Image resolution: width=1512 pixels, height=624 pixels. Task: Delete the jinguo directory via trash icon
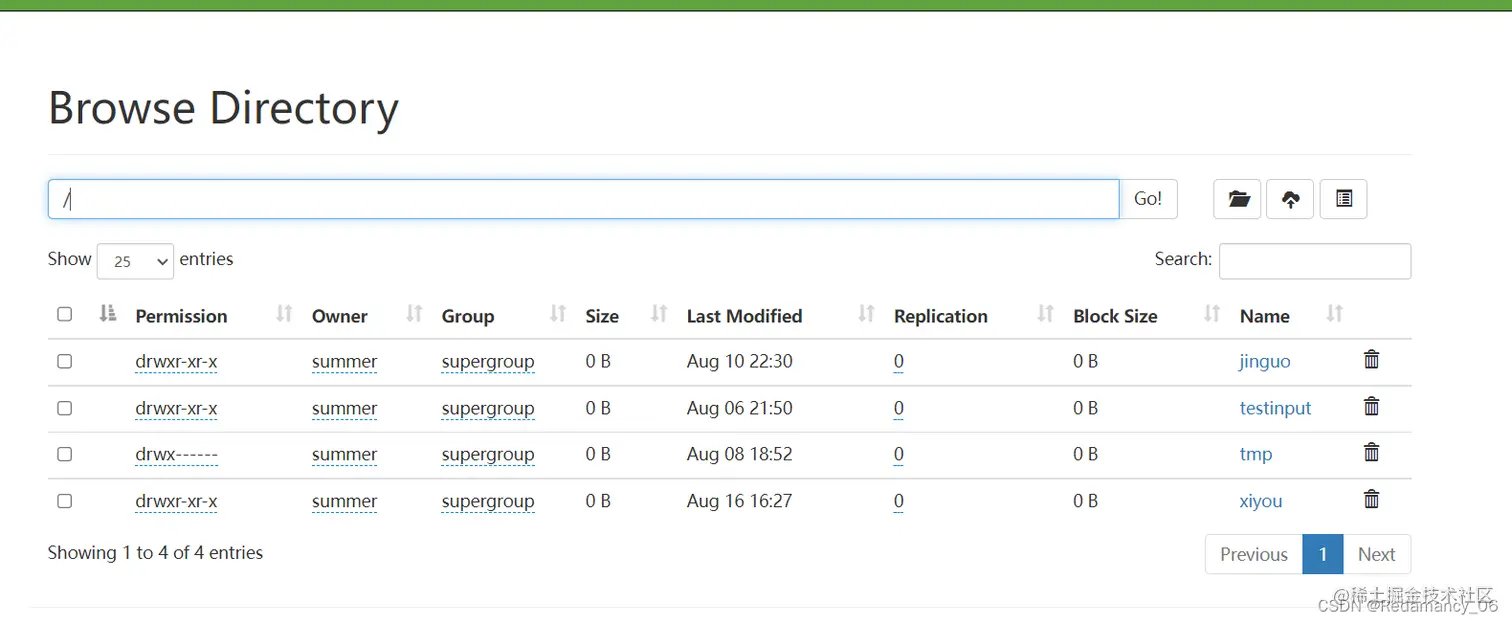[1372, 360]
